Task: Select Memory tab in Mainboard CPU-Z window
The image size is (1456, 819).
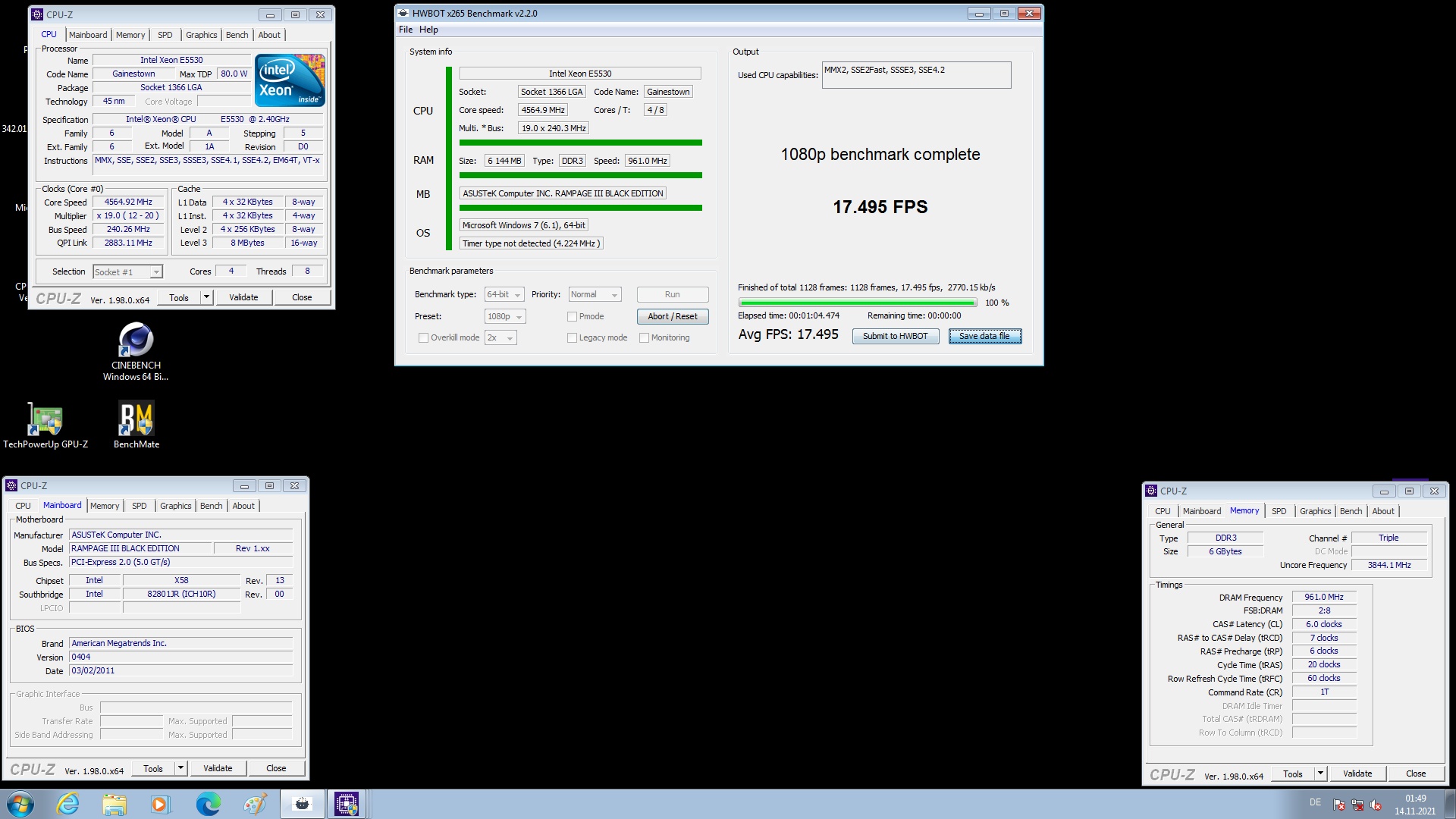Action: 105,506
